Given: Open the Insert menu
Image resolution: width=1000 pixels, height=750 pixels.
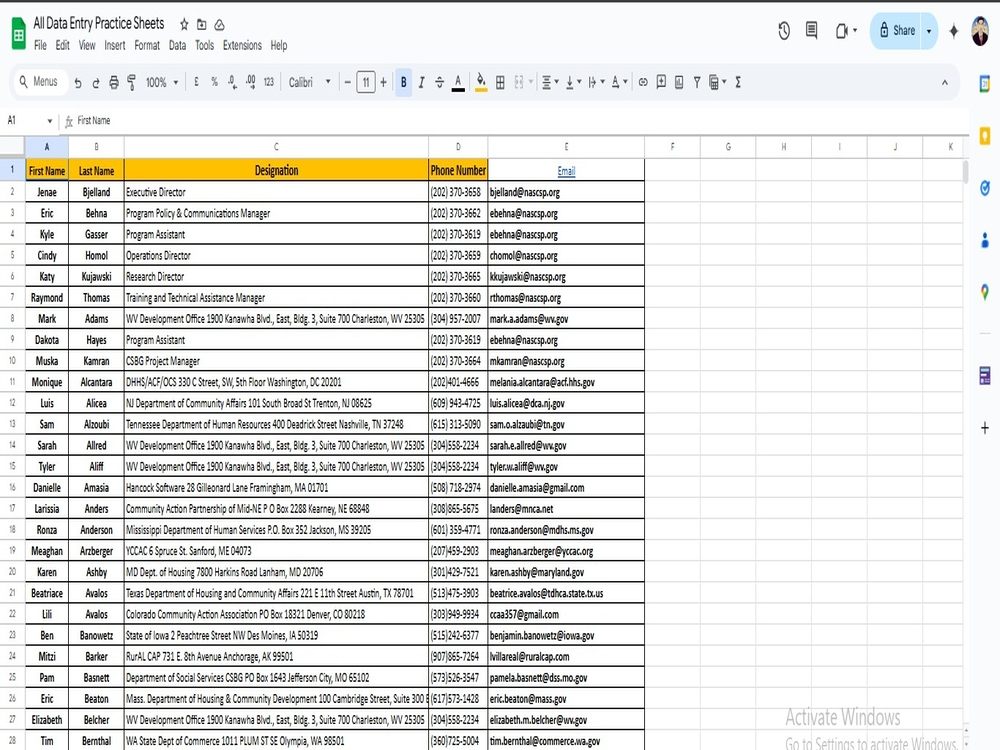Looking at the screenshot, I should 115,45.
